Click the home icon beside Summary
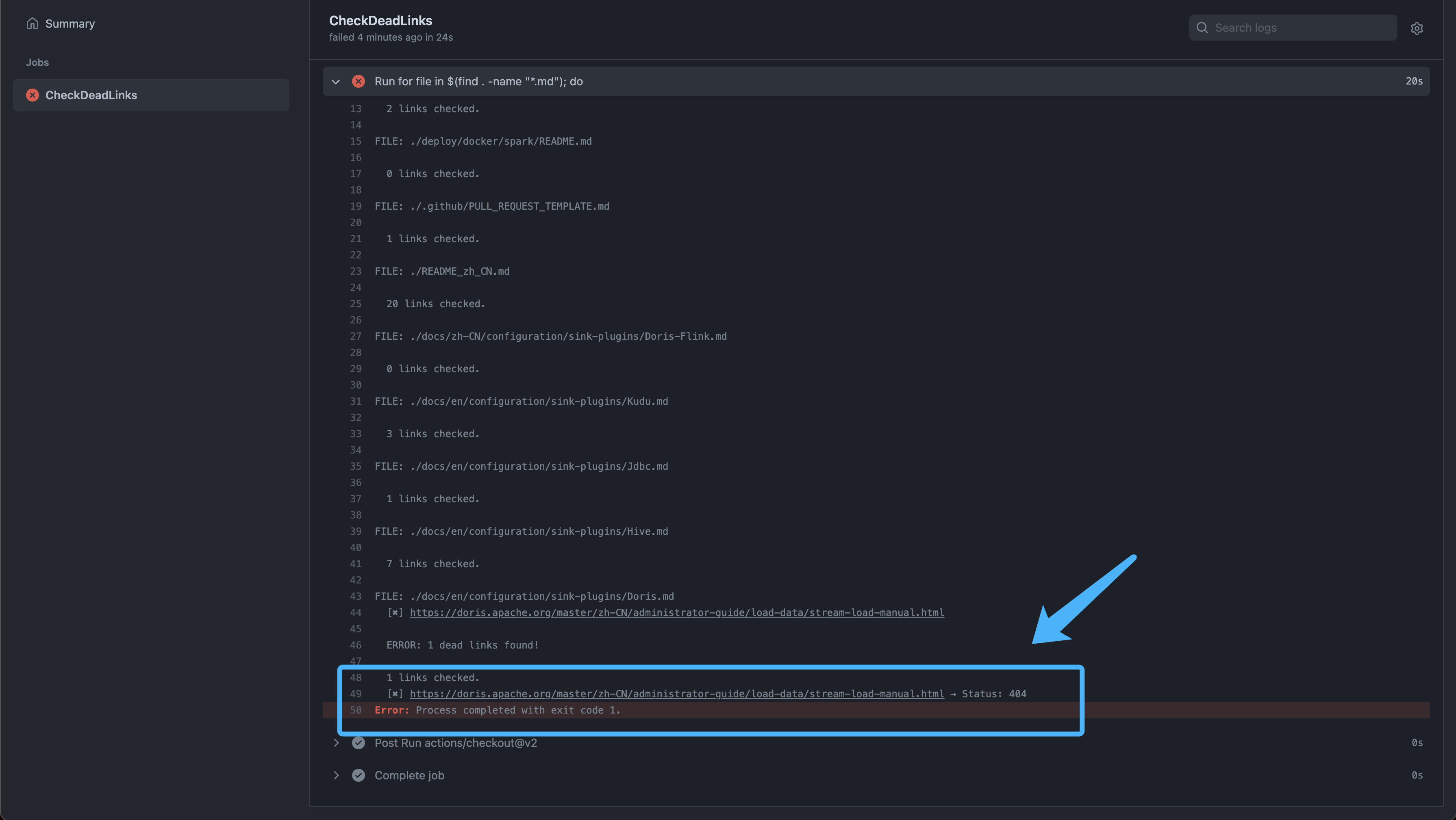1456x820 pixels. [x=32, y=23]
